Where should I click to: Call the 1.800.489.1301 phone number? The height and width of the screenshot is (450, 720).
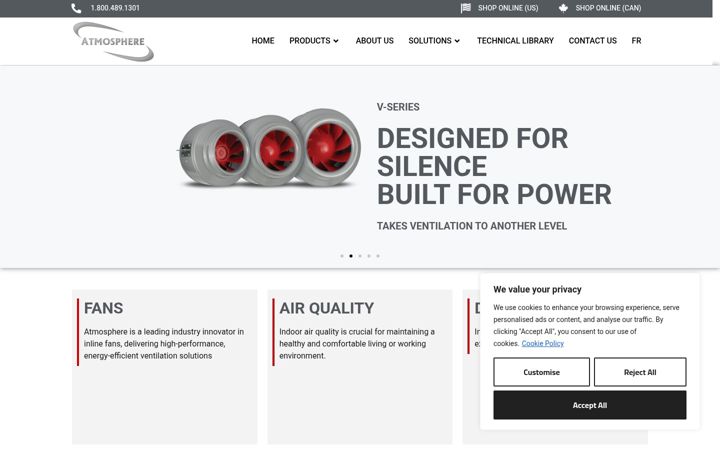point(115,8)
